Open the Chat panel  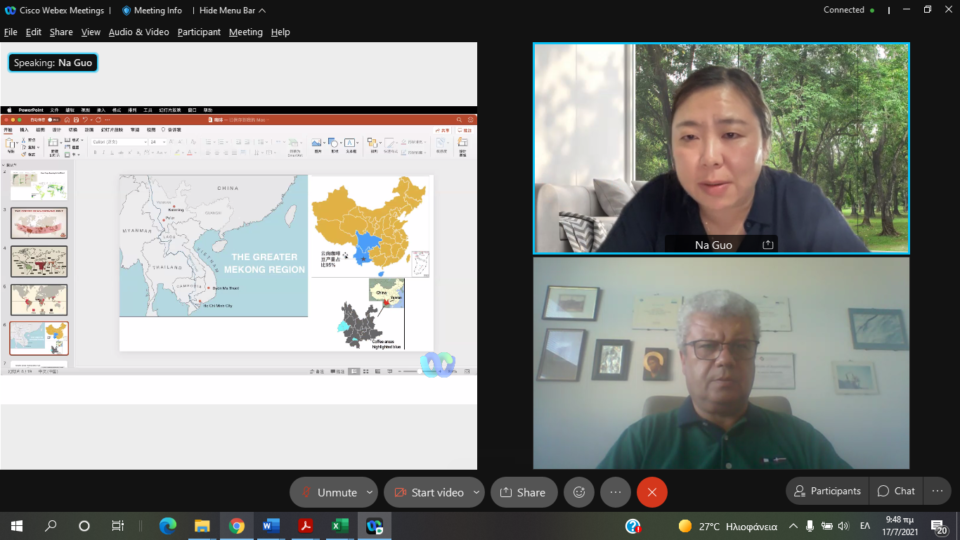[895, 491]
